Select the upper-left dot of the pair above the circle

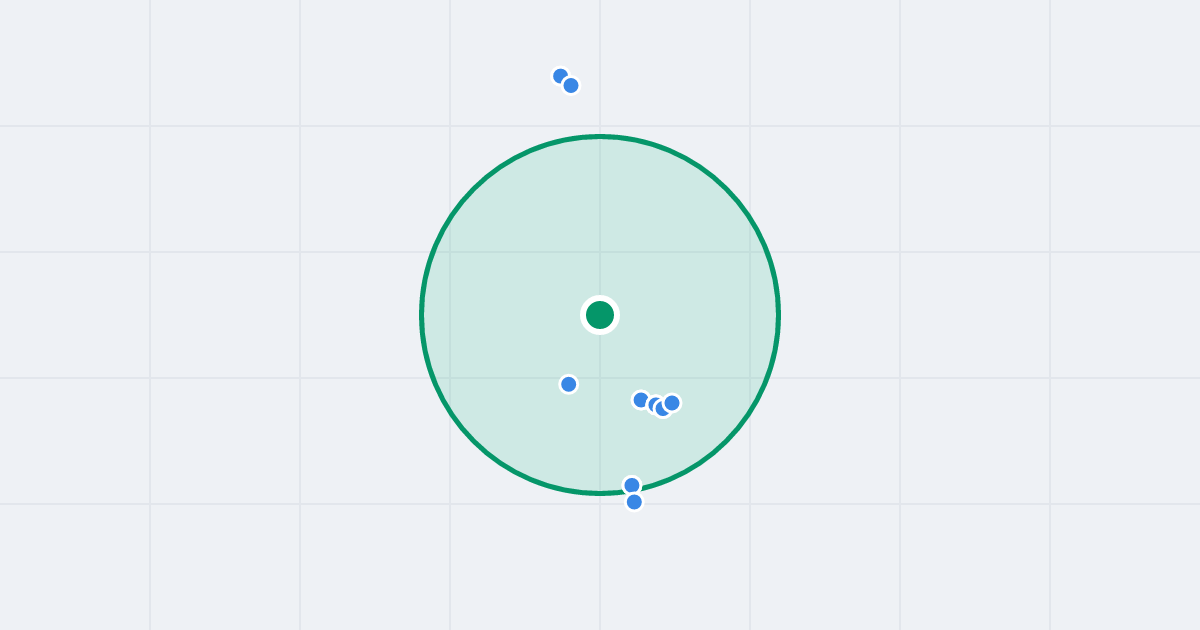[x=561, y=76]
